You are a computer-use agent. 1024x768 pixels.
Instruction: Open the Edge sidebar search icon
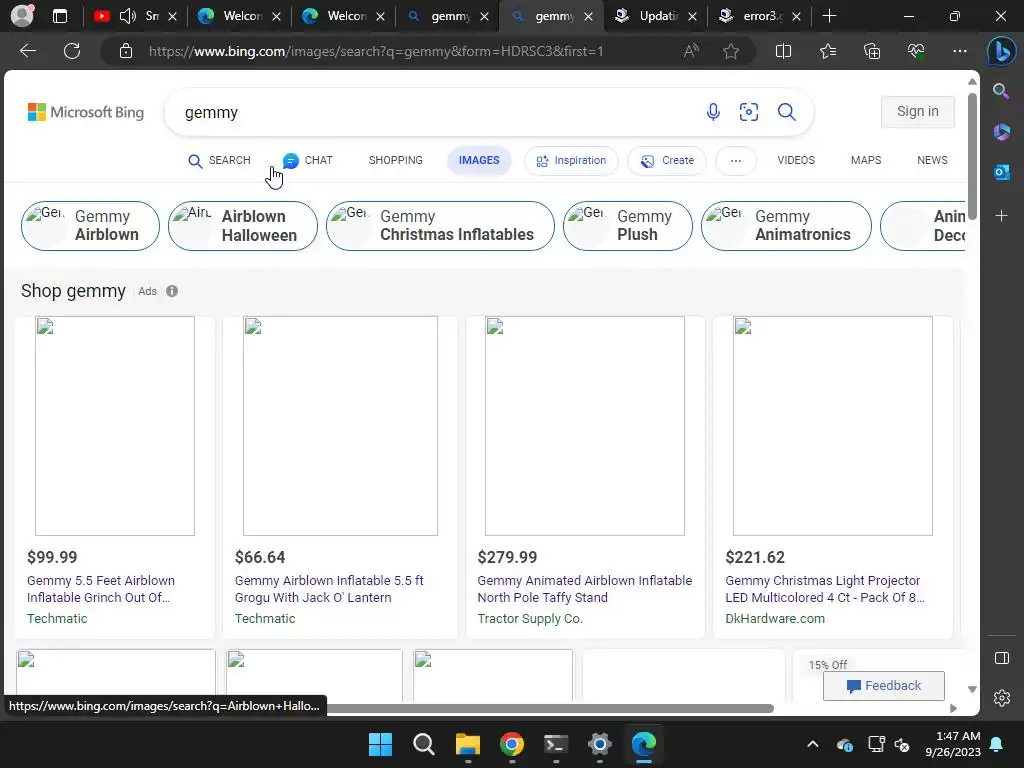(1001, 91)
